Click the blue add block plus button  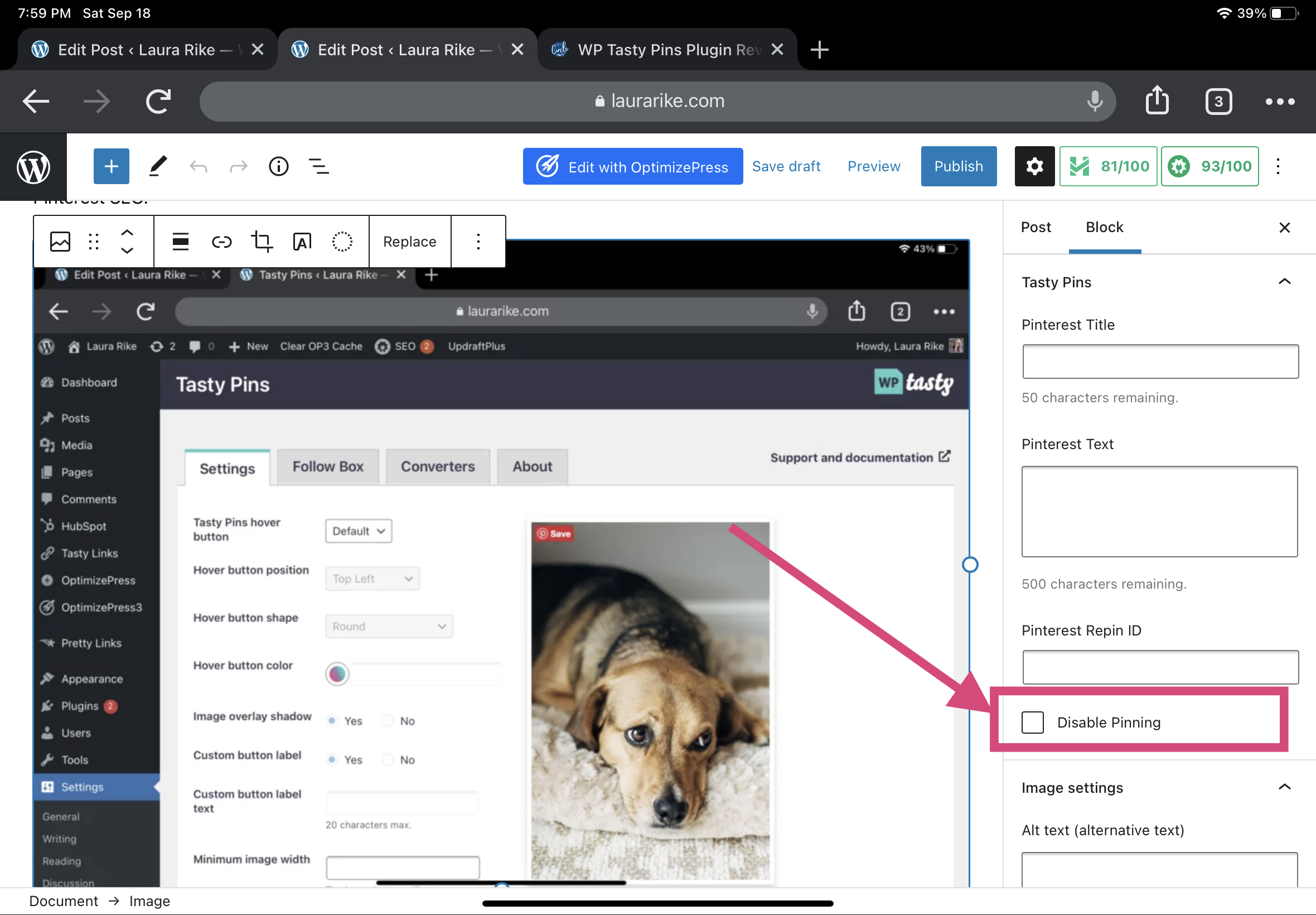(x=111, y=166)
